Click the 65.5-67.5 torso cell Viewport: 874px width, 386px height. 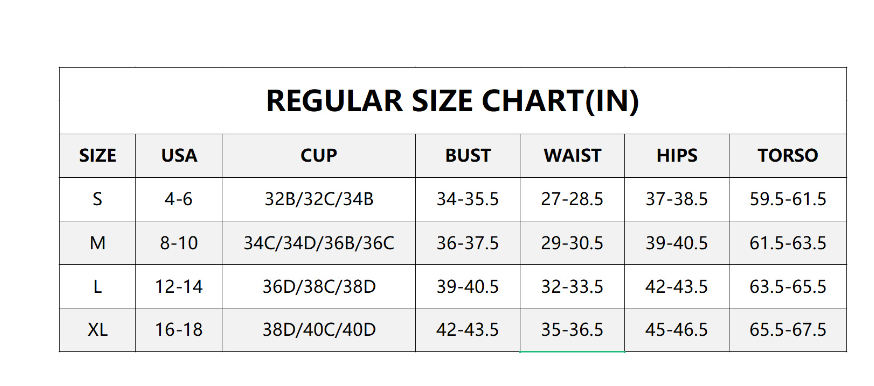[x=788, y=330]
